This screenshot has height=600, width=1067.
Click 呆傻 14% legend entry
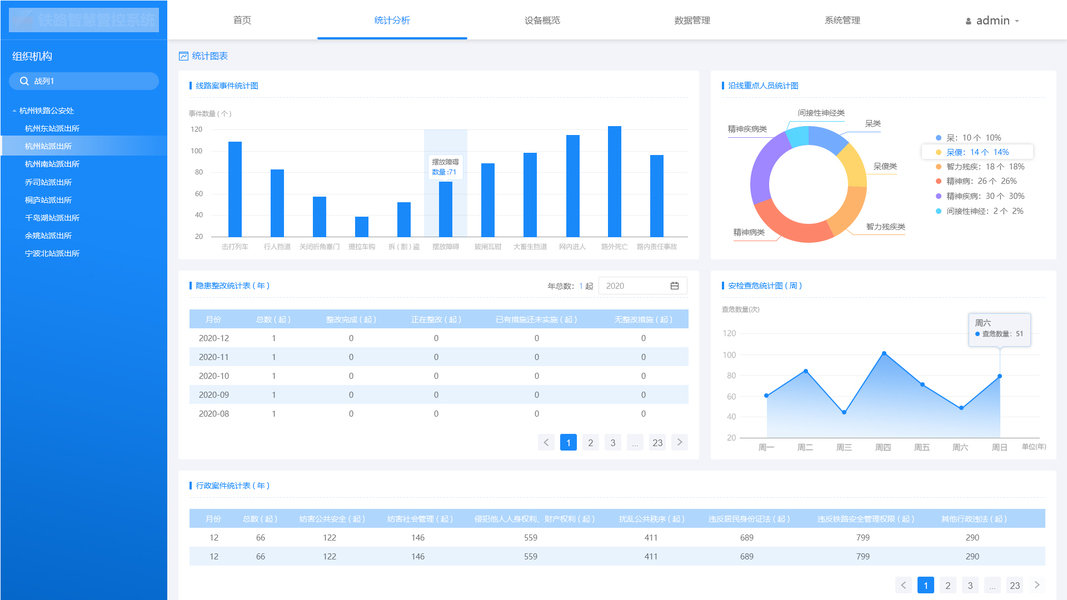tap(978, 152)
